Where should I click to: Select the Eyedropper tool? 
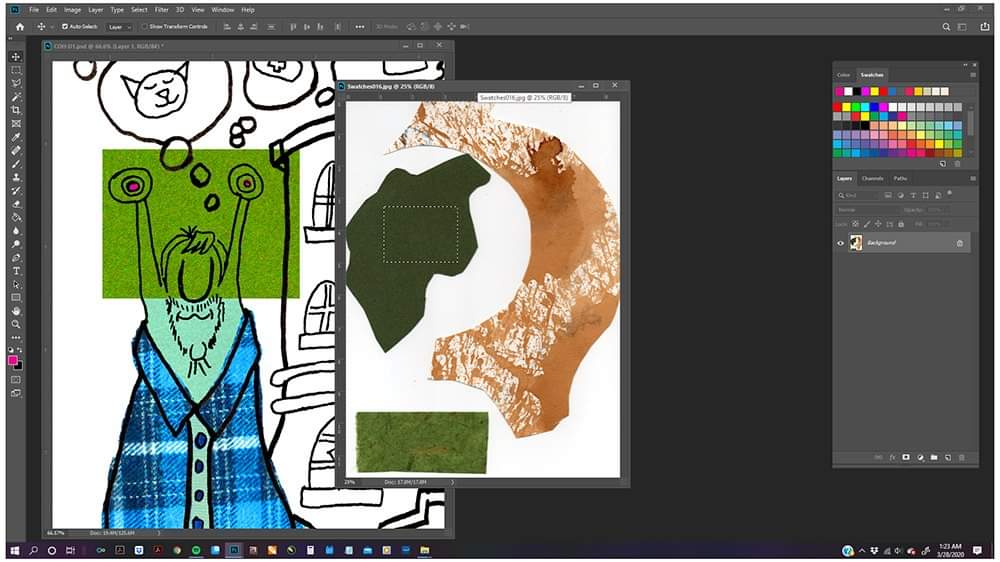tap(16, 137)
